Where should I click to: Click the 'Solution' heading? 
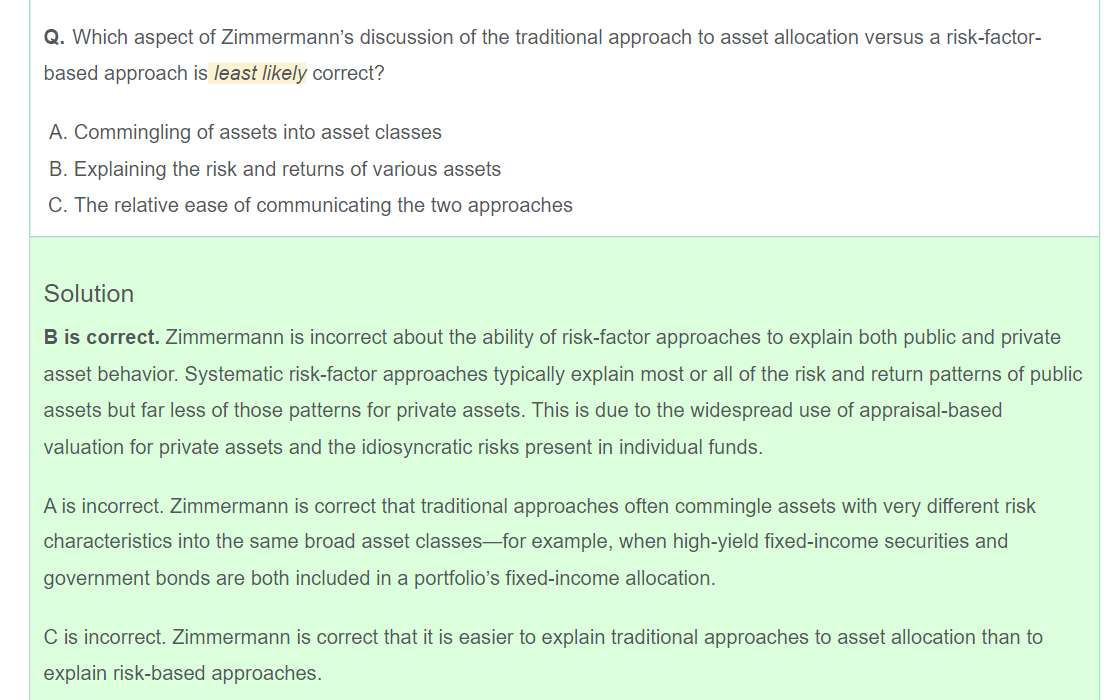(x=89, y=294)
